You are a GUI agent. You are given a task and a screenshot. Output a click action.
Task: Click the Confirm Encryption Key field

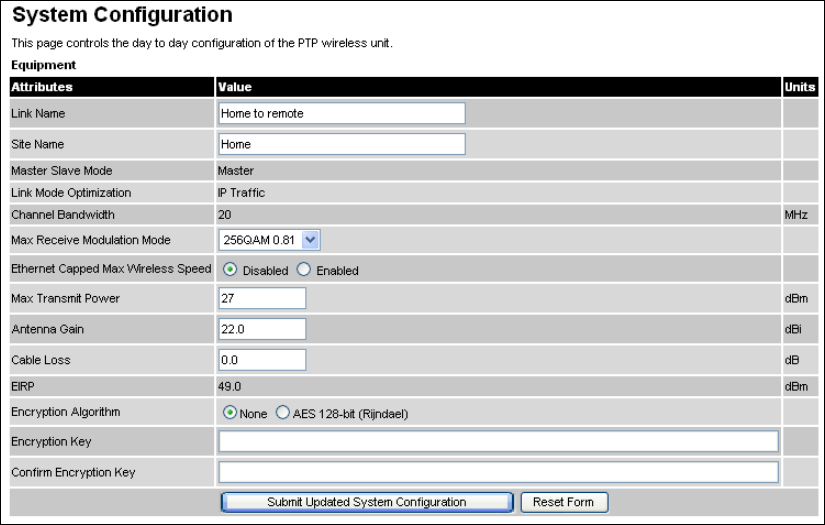498,472
